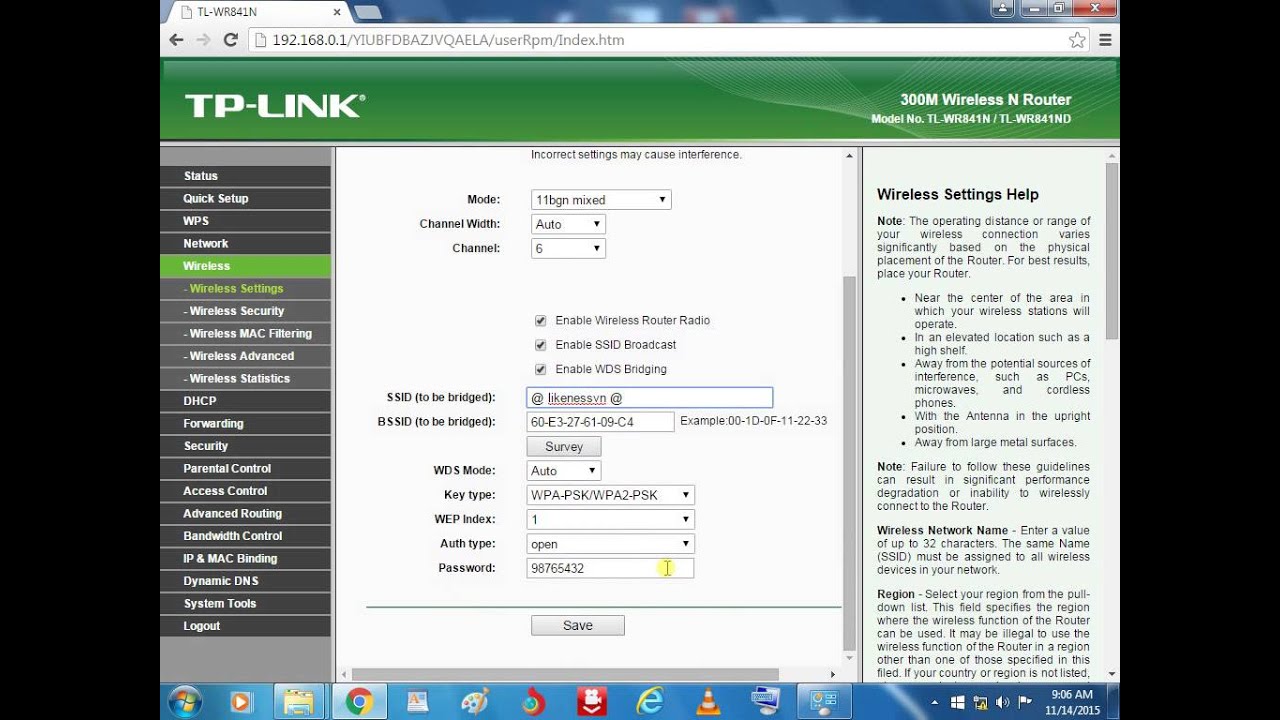Click the settings pane vertical scrollbar

click(x=850, y=462)
